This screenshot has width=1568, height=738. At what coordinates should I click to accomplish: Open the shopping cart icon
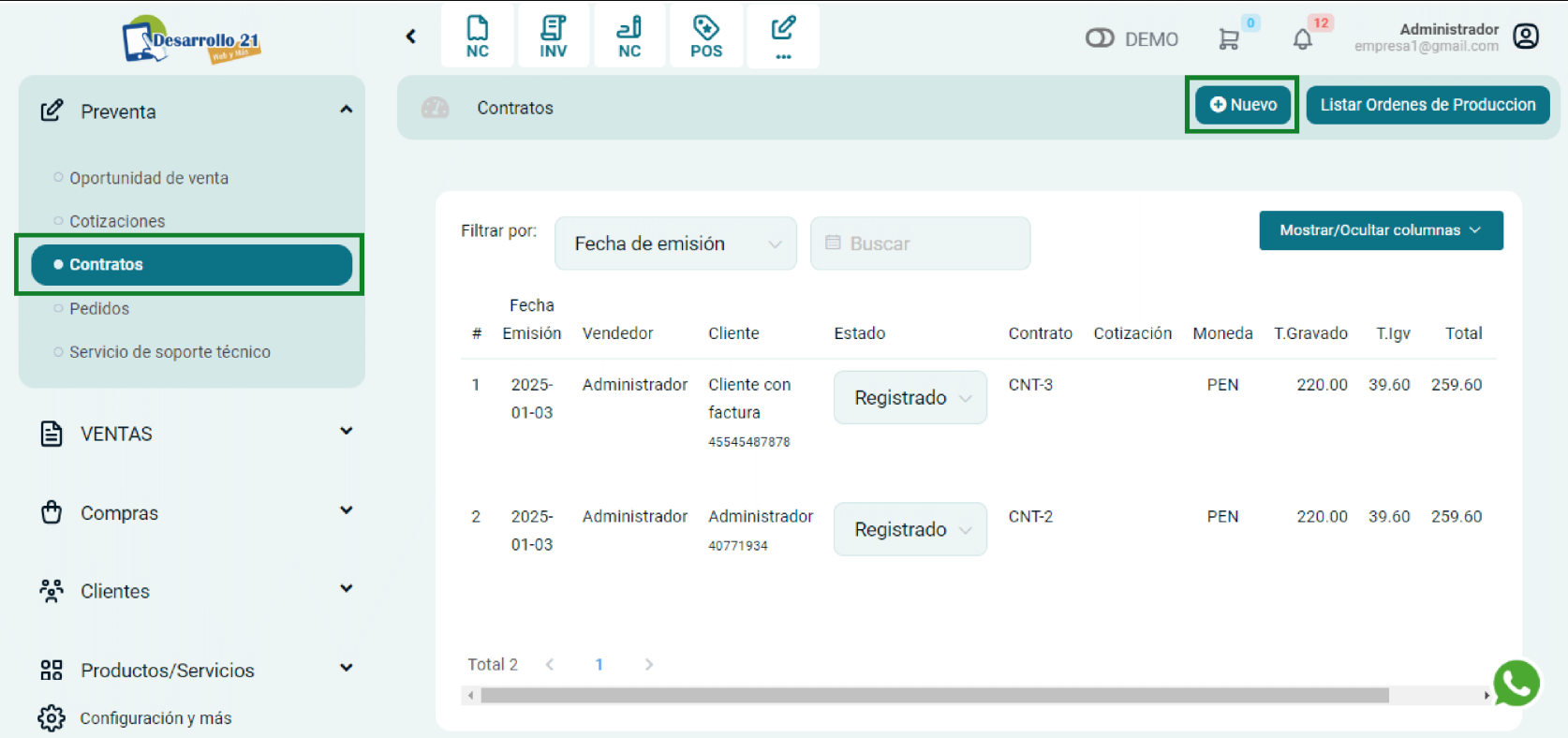click(1228, 39)
